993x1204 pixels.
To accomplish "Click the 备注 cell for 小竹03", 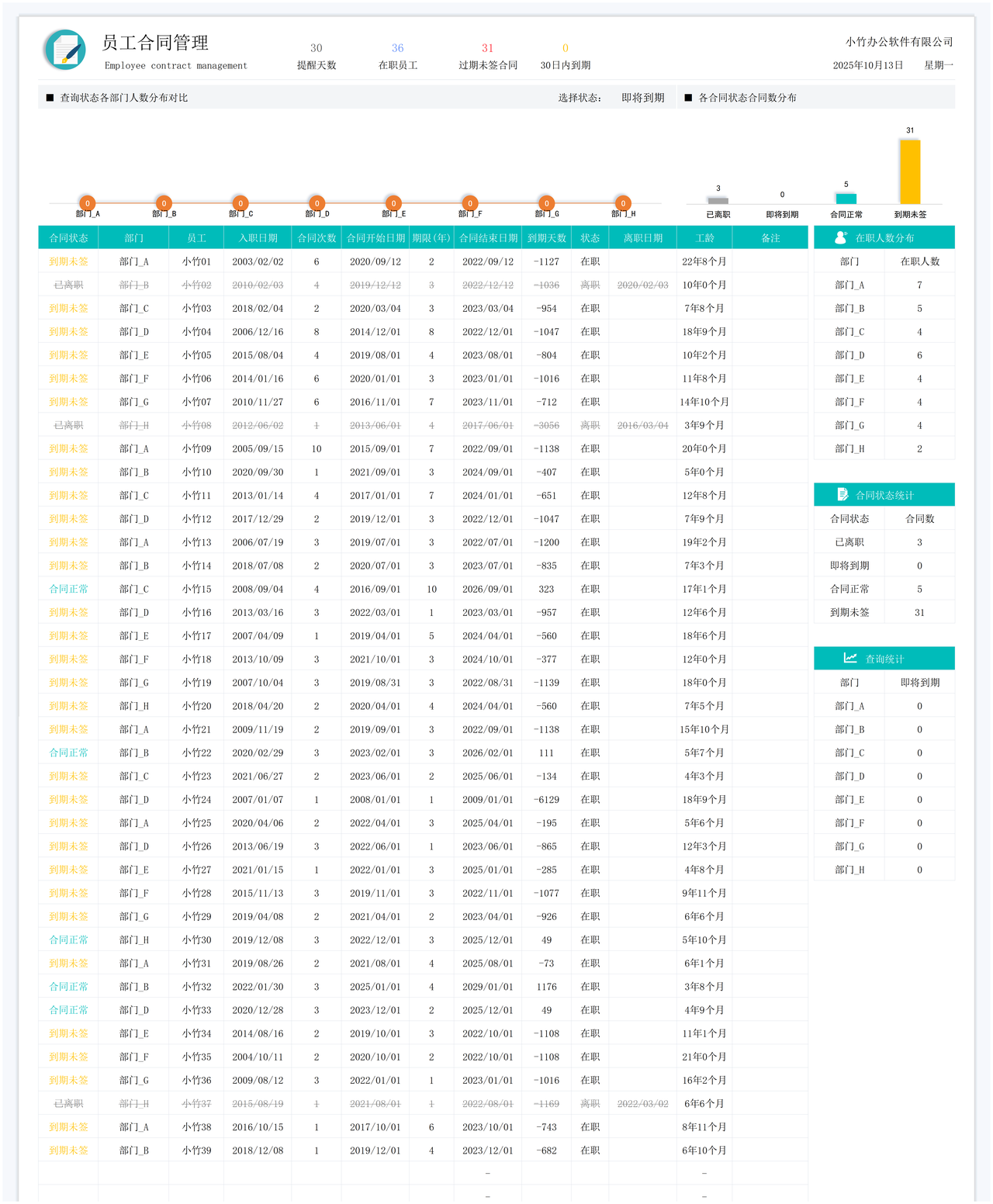I will (770, 309).
